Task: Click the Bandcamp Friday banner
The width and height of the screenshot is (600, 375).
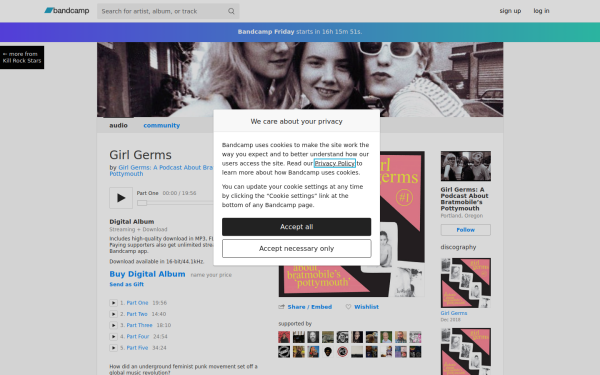Action: point(300,32)
